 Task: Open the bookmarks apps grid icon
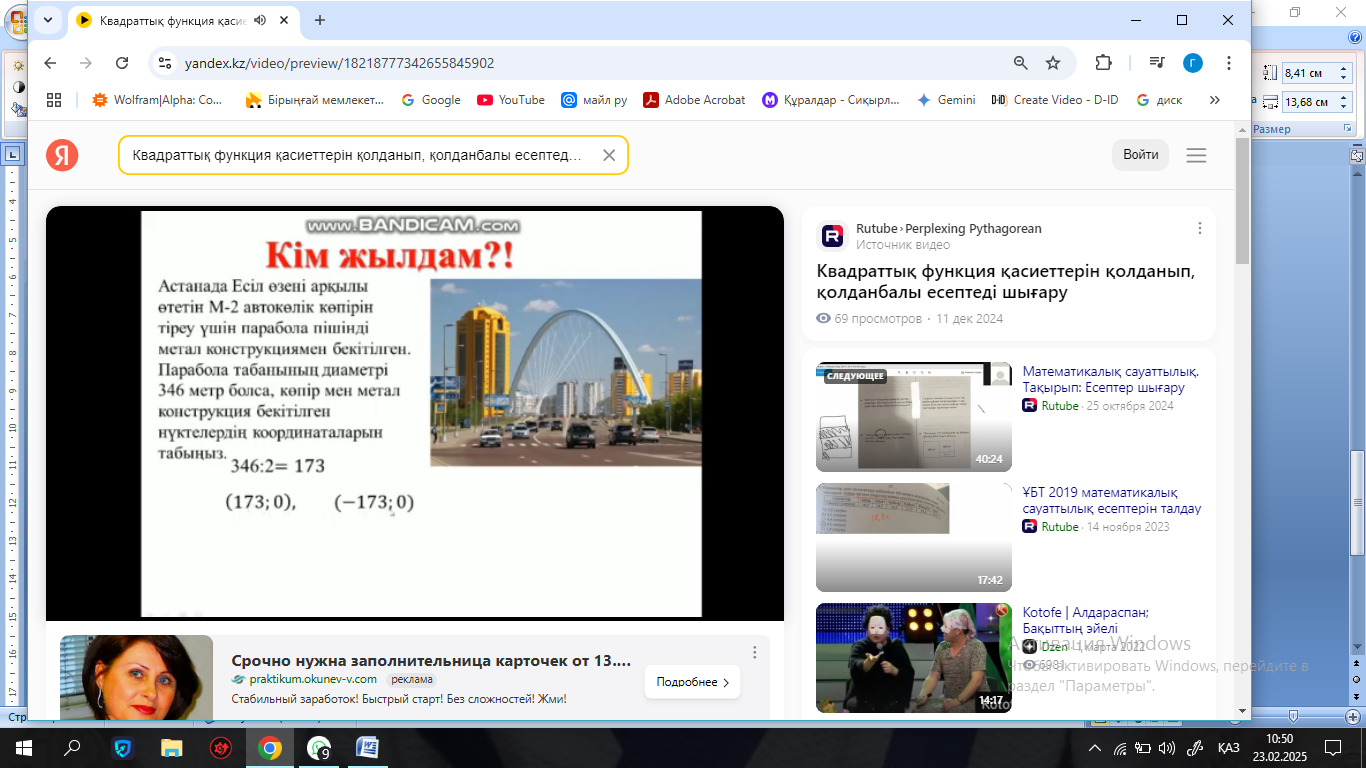54,100
